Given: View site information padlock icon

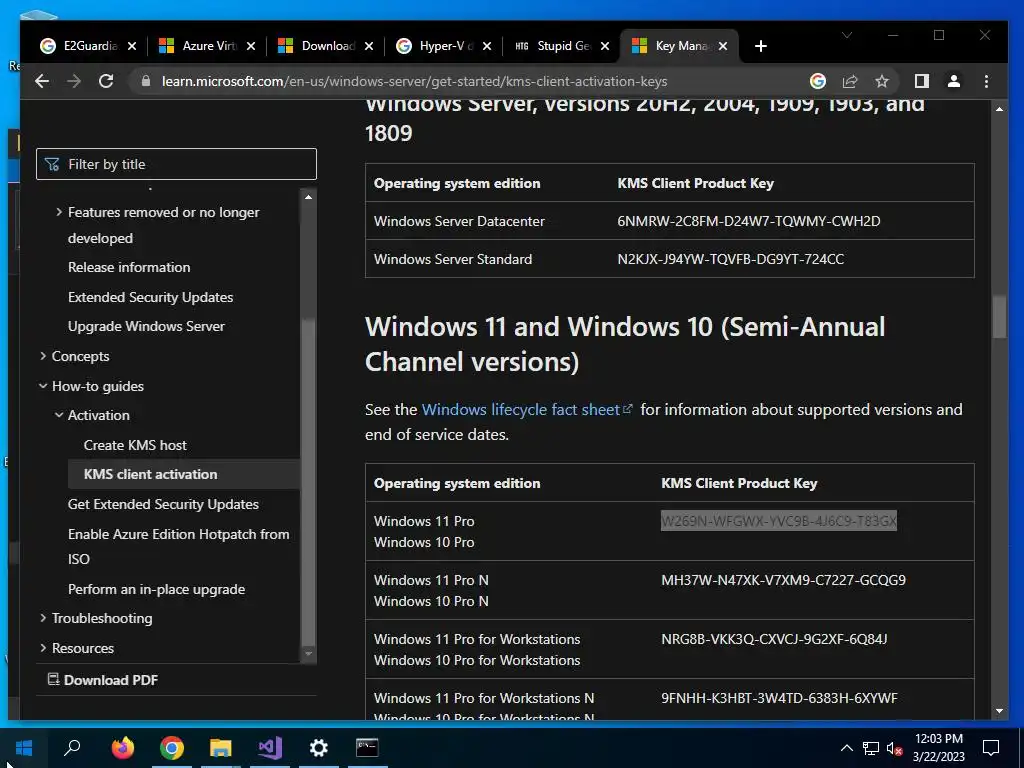Looking at the screenshot, I should (x=146, y=81).
